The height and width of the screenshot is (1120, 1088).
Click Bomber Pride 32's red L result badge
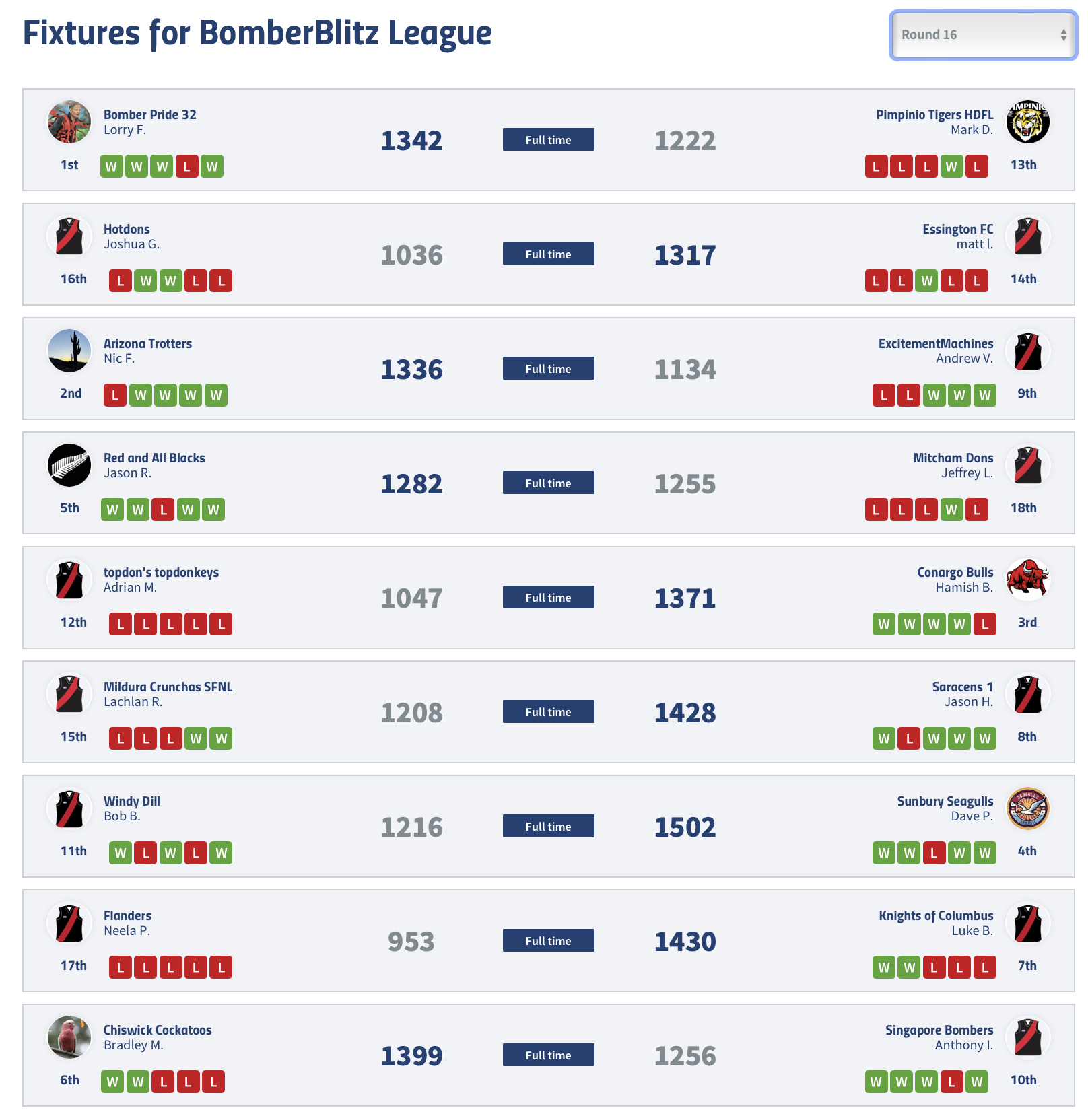point(186,166)
